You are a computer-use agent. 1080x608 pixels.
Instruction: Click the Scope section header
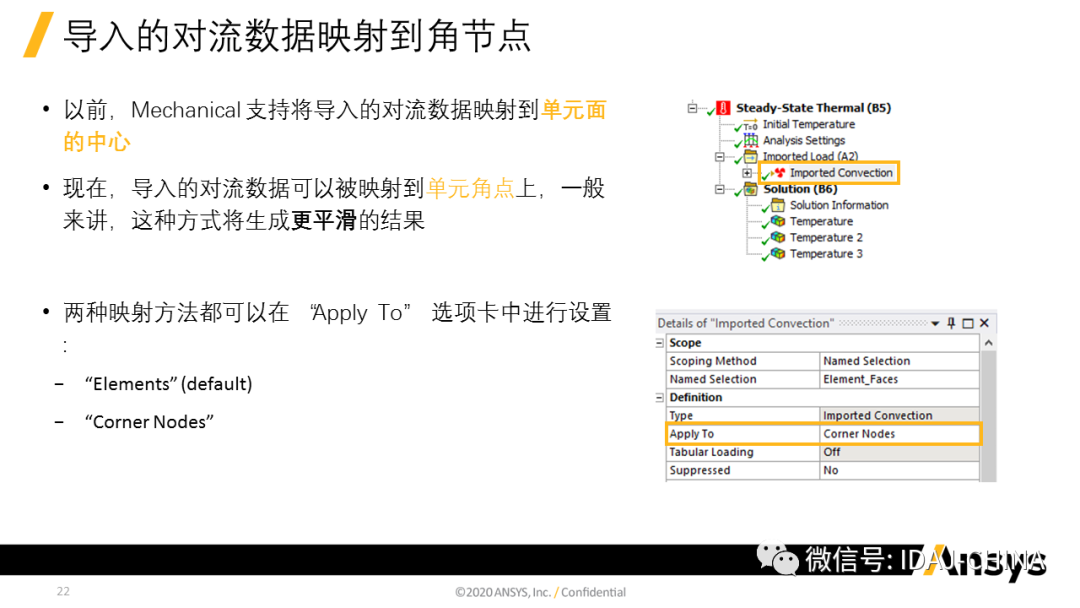click(685, 343)
